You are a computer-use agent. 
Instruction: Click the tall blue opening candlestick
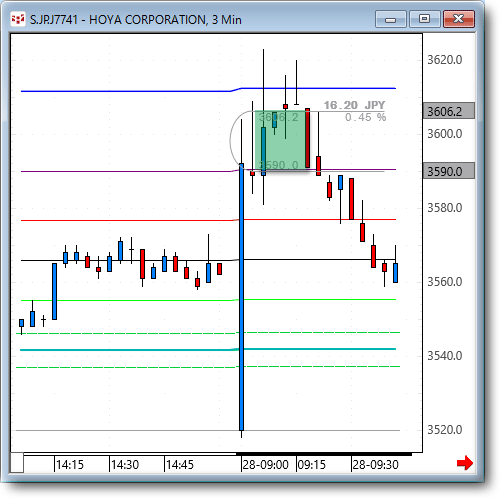(x=242, y=297)
